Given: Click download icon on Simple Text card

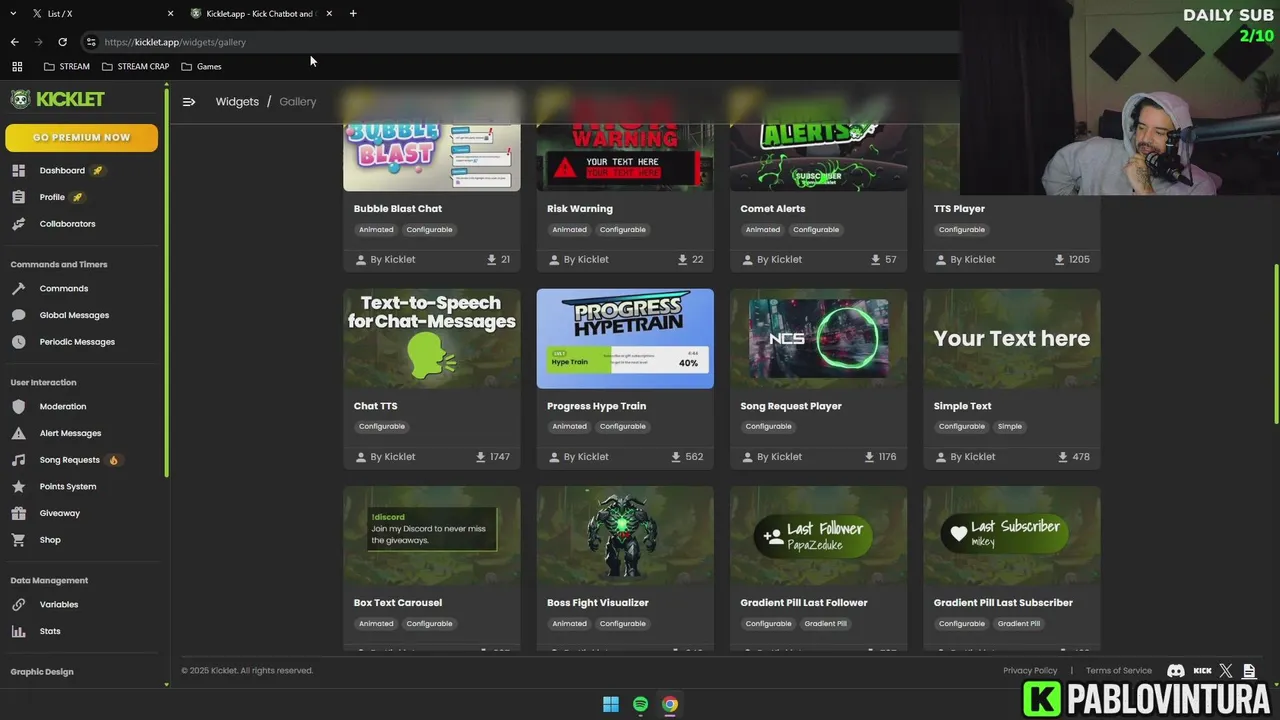Looking at the screenshot, I should 1062,457.
